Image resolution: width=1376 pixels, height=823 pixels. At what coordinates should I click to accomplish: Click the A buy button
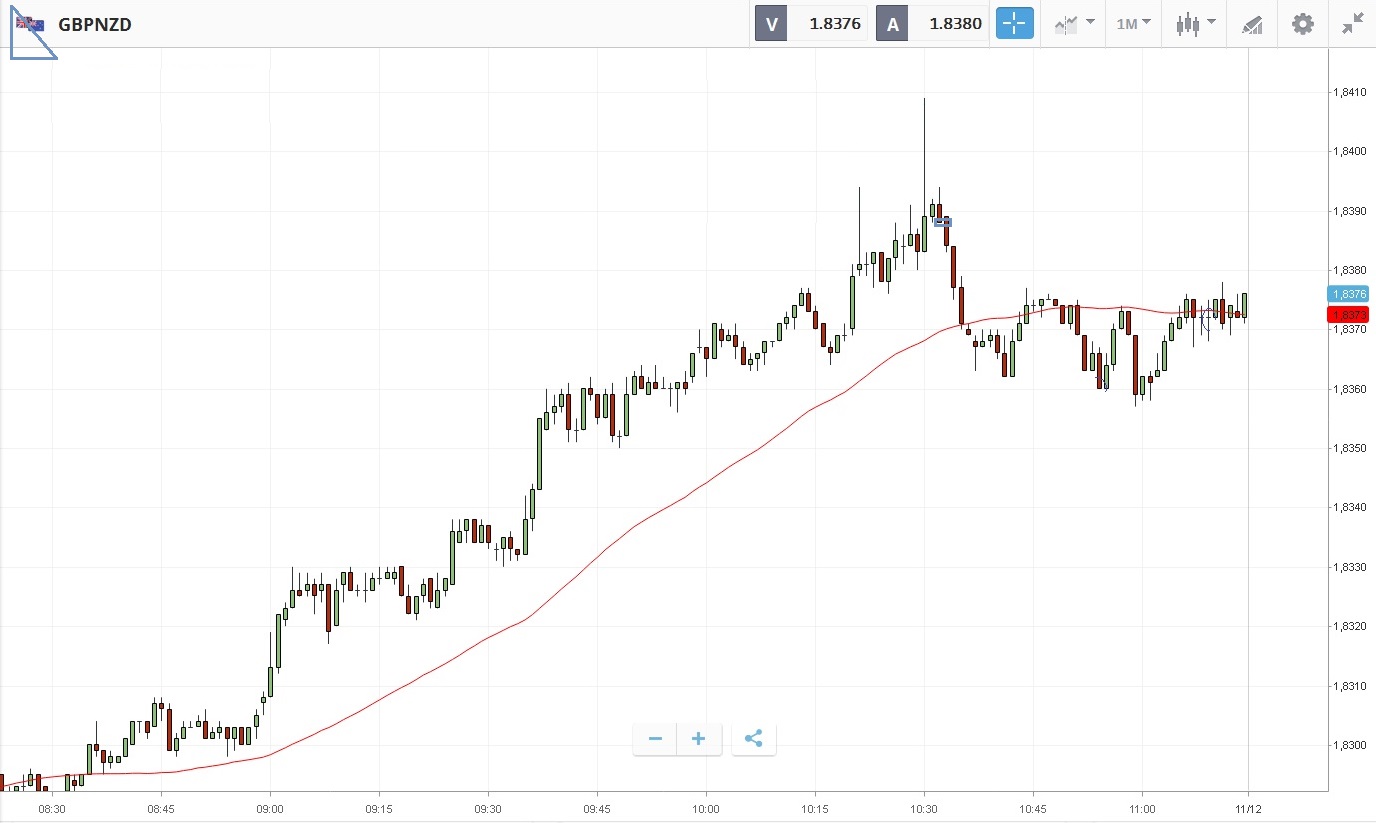point(892,24)
